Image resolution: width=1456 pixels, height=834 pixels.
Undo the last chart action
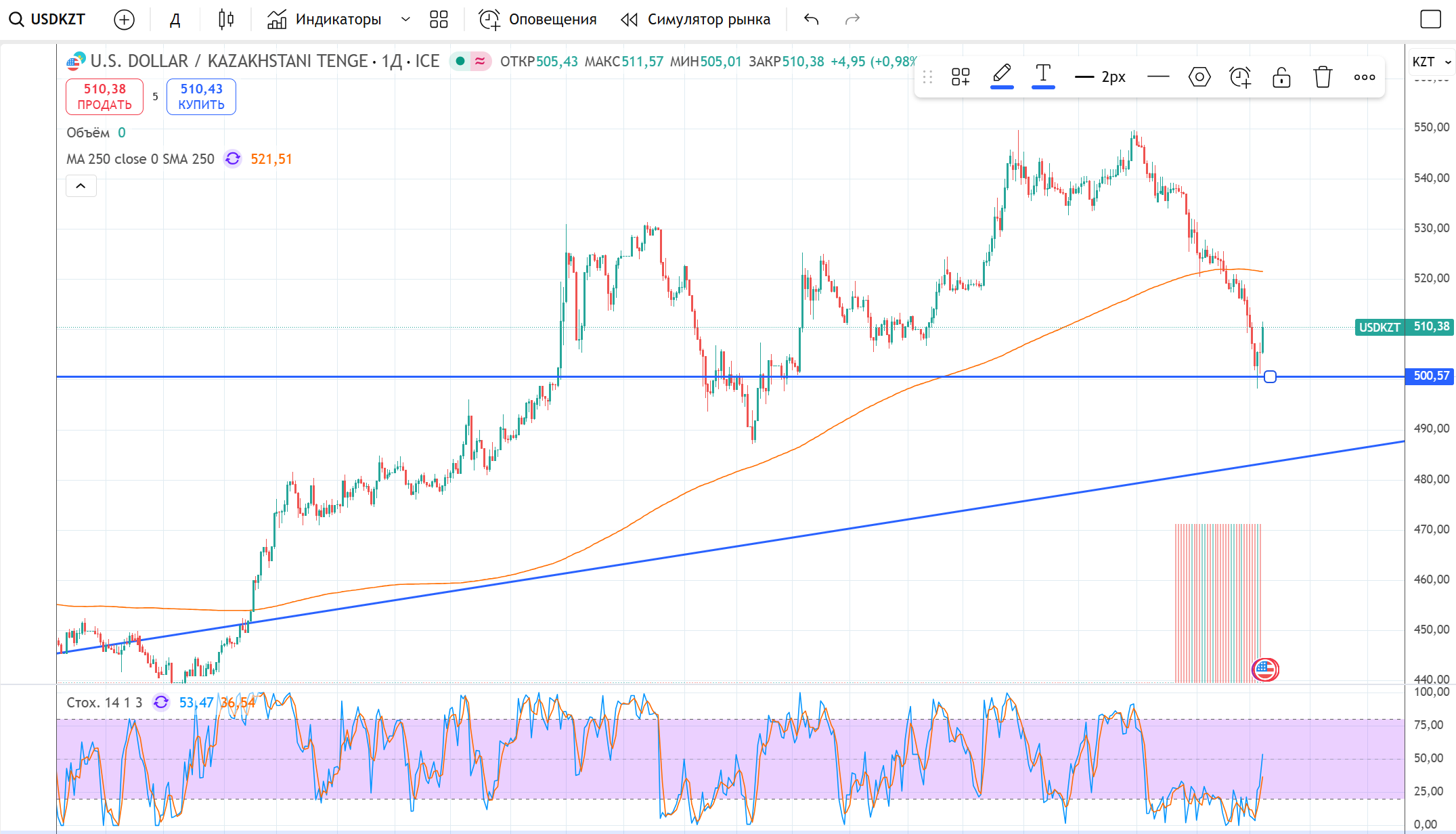coord(812,20)
